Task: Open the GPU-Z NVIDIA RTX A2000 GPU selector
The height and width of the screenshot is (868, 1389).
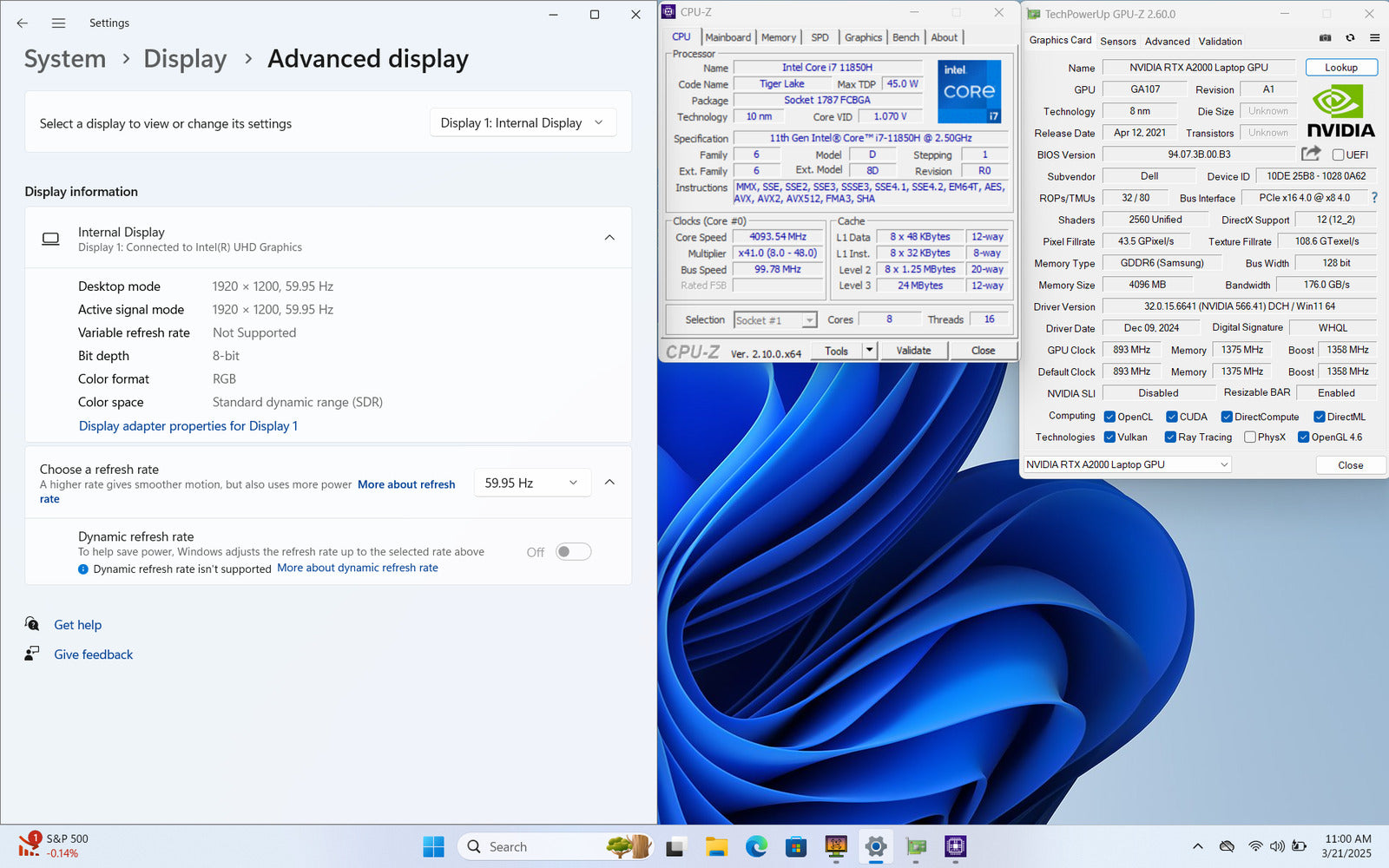Action: [x=1128, y=464]
